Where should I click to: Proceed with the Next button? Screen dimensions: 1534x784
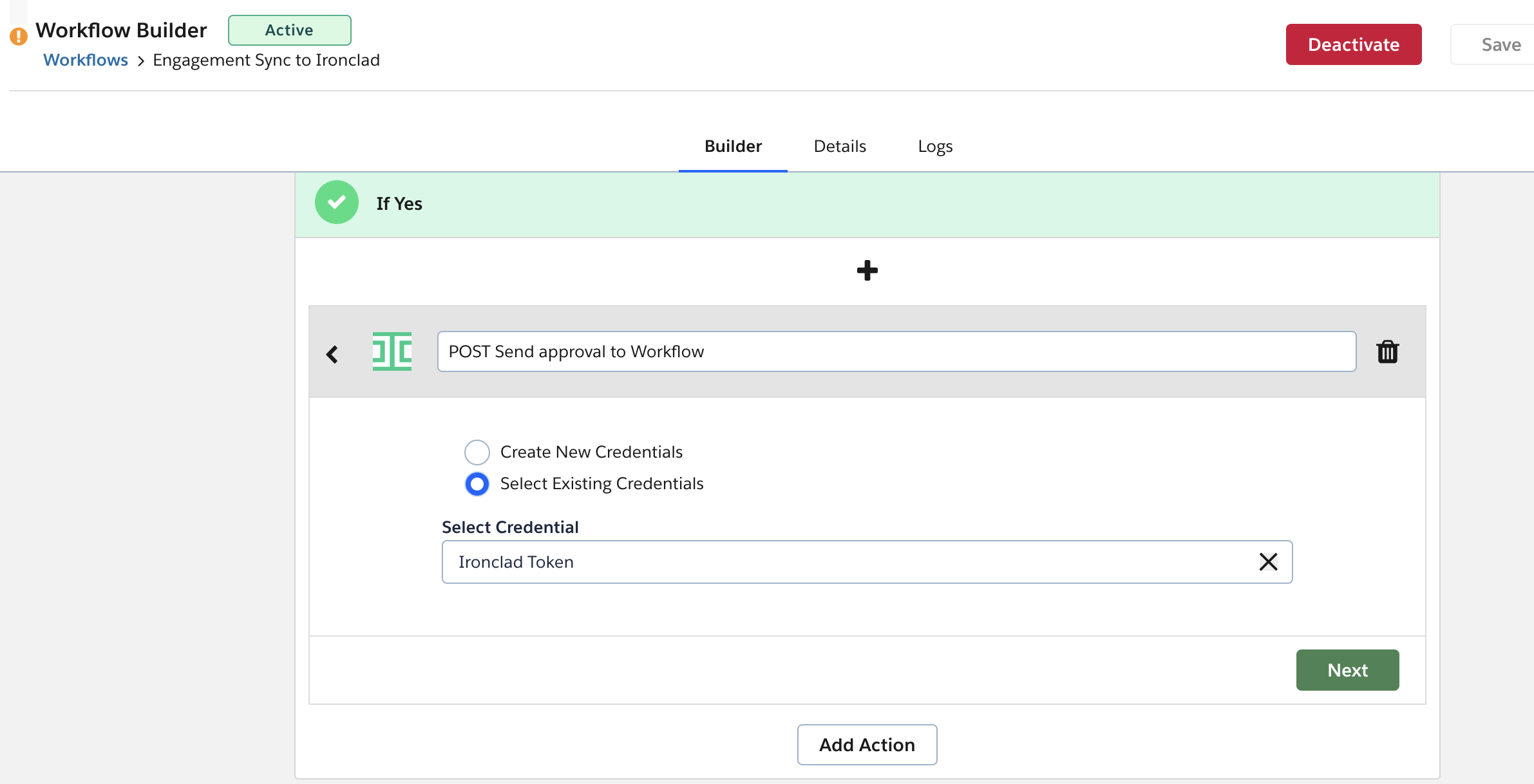(x=1347, y=670)
